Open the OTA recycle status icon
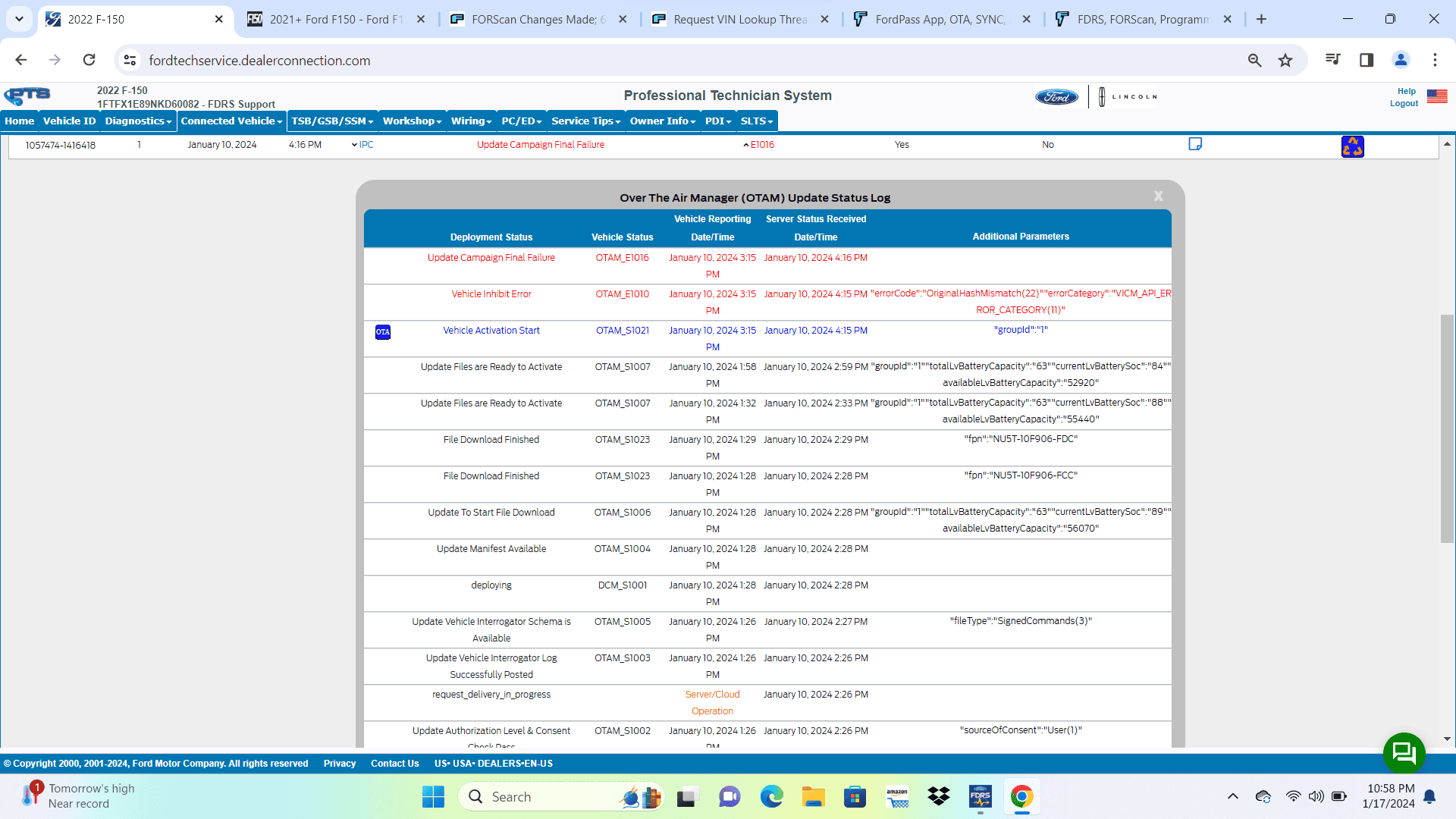1456x819 pixels. click(x=1353, y=146)
